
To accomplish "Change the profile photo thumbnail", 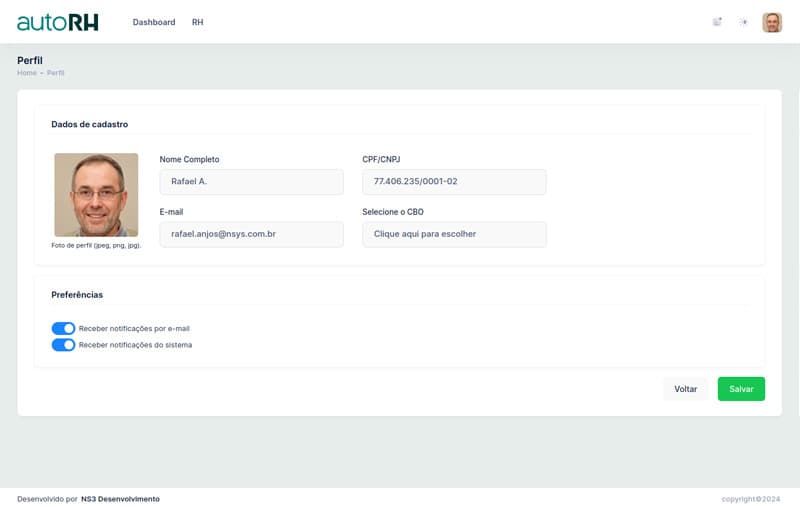I will pyautogui.click(x=96, y=194).
